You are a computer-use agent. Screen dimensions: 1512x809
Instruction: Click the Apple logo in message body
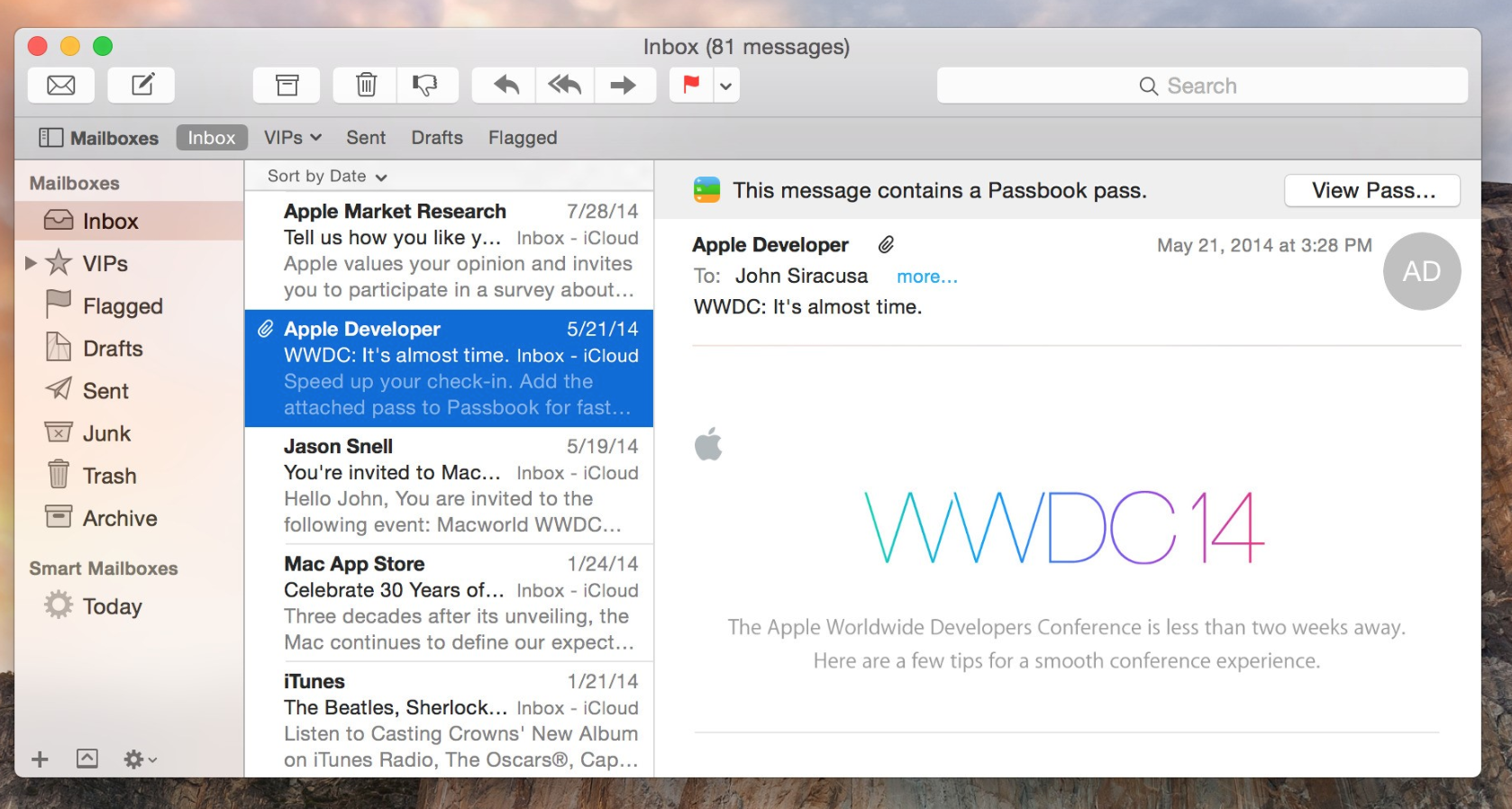point(708,443)
